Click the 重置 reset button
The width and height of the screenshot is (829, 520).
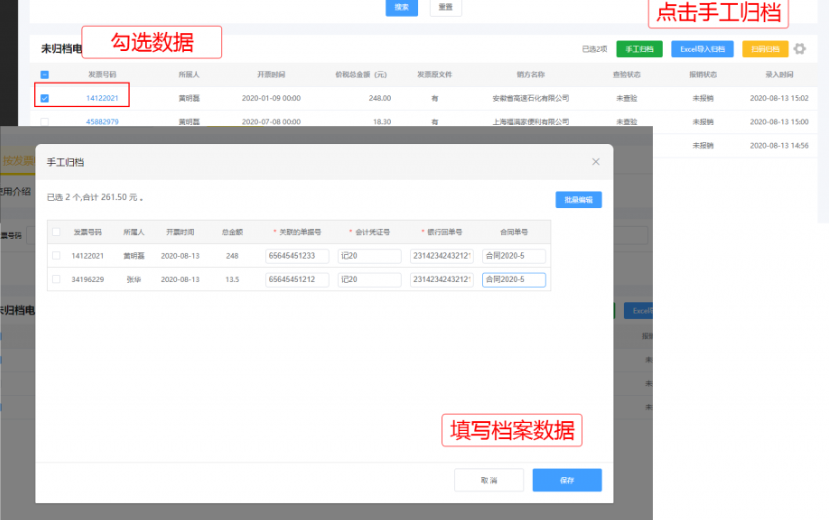445,7
